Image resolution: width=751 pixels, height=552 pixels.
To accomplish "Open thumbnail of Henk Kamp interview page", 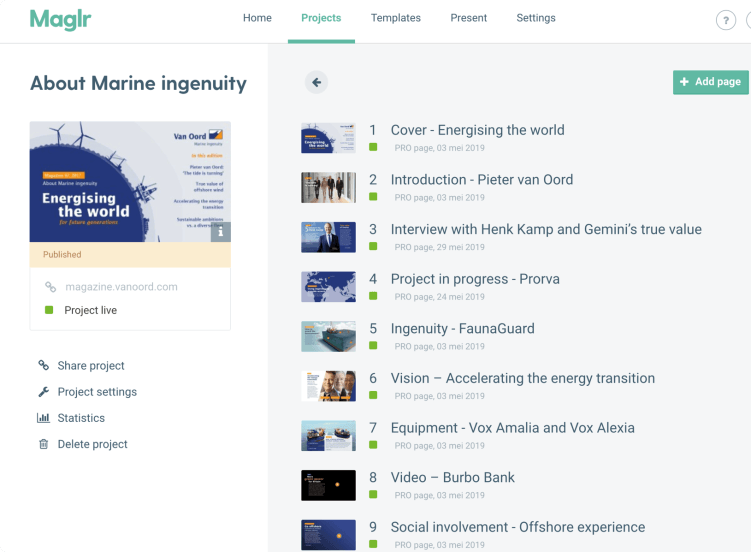I will pyautogui.click(x=329, y=237).
